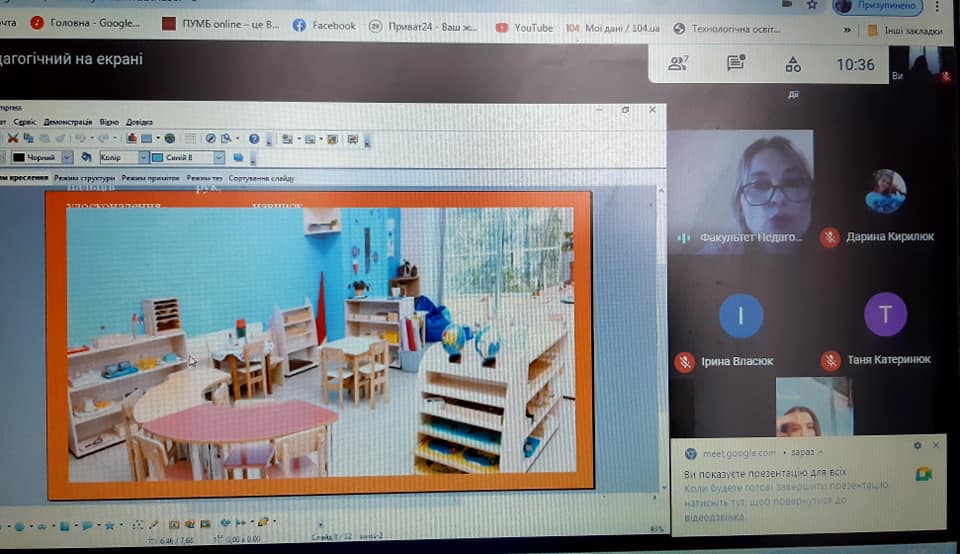Click the presenting notification message body
Image resolution: width=960 pixels, height=554 pixels.
(x=787, y=495)
